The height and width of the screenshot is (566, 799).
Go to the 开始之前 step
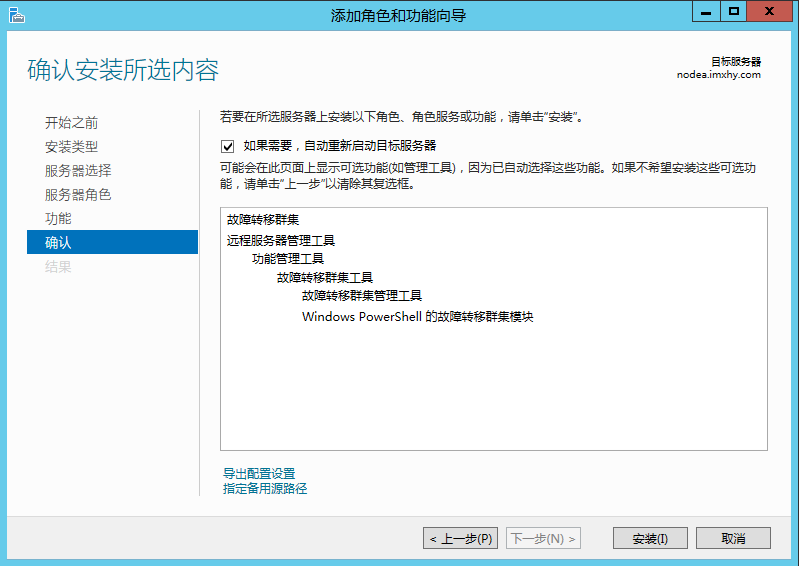(71, 123)
